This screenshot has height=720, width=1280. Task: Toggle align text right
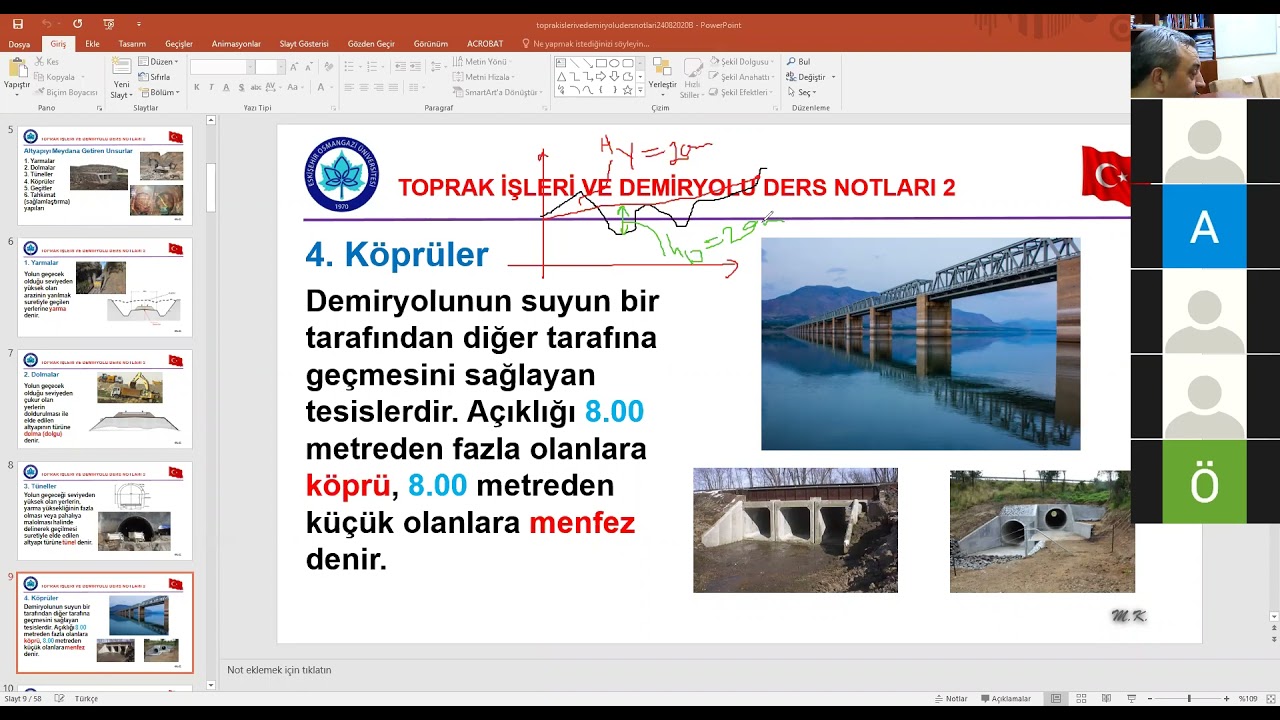(x=379, y=88)
